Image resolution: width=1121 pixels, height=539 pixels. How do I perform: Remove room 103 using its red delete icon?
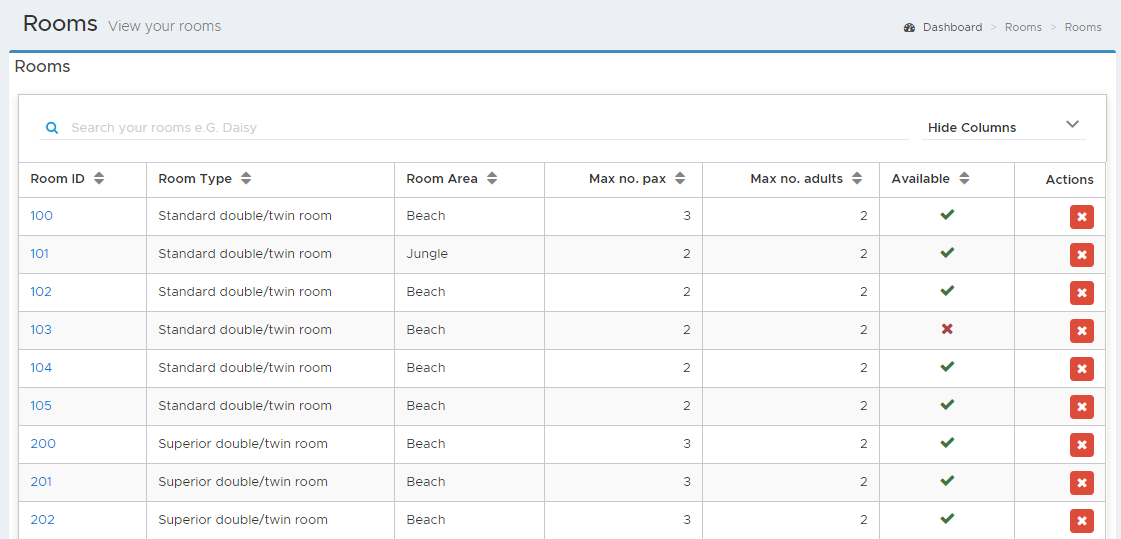coord(1082,330)
